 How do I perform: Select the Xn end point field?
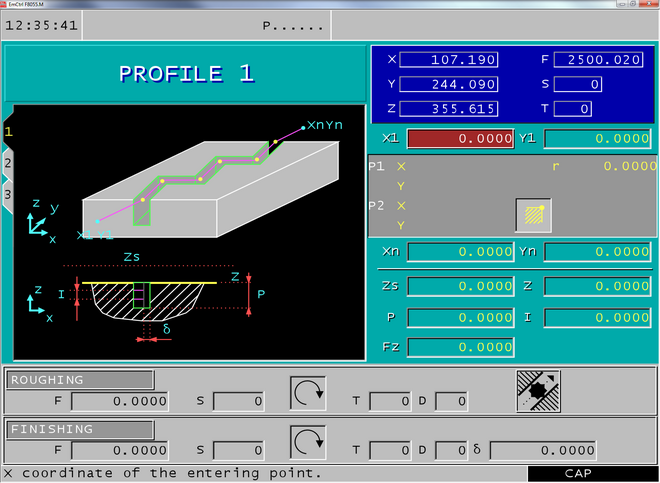pos(461,252)
